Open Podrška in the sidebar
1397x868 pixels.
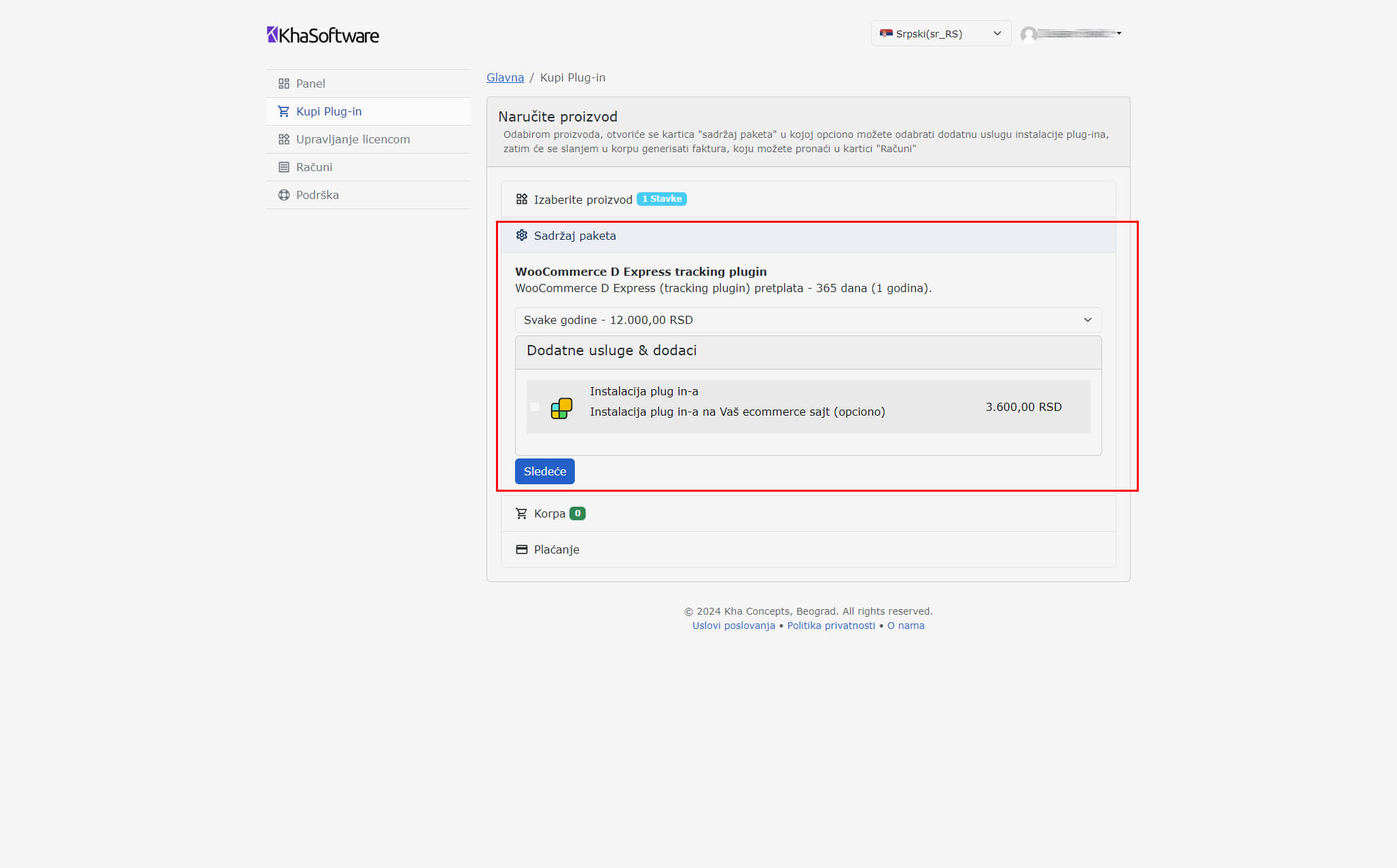(x=368, y=195)
